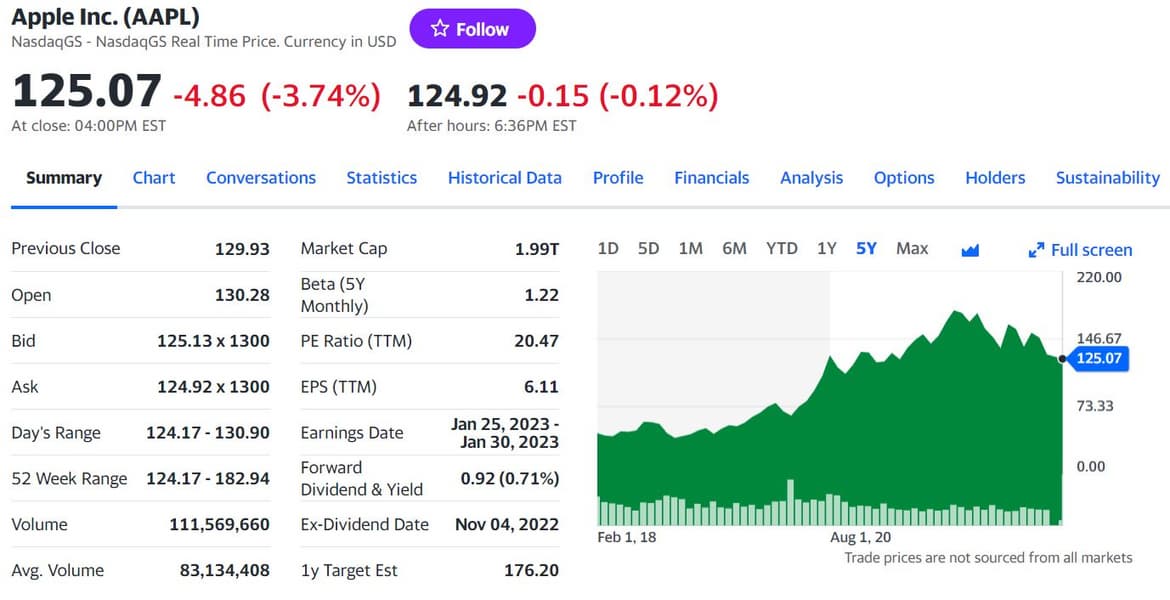
Task: Switch chart range to 1M
Action: [x=691, y=248]
